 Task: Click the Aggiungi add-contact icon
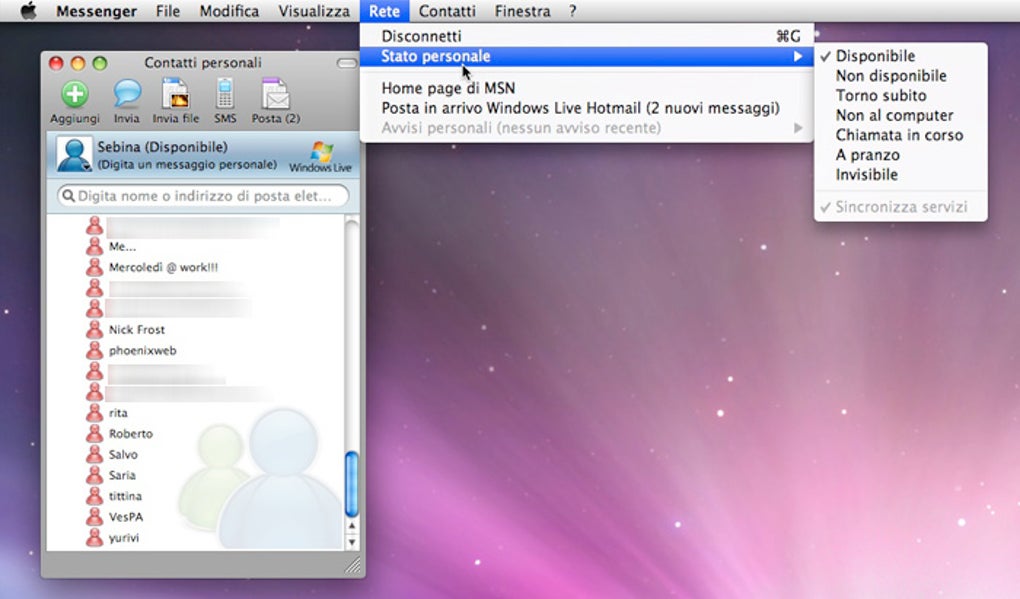(x=75, y=94)
